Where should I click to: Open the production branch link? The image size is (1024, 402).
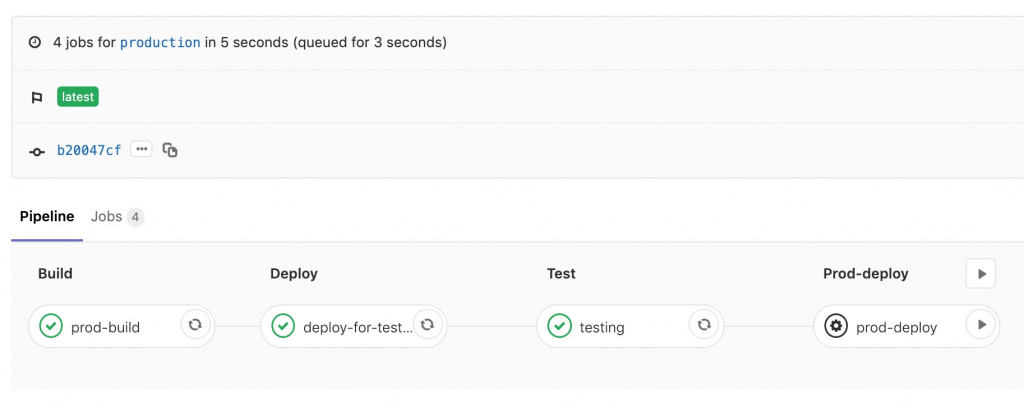click(x=160, y=43)
